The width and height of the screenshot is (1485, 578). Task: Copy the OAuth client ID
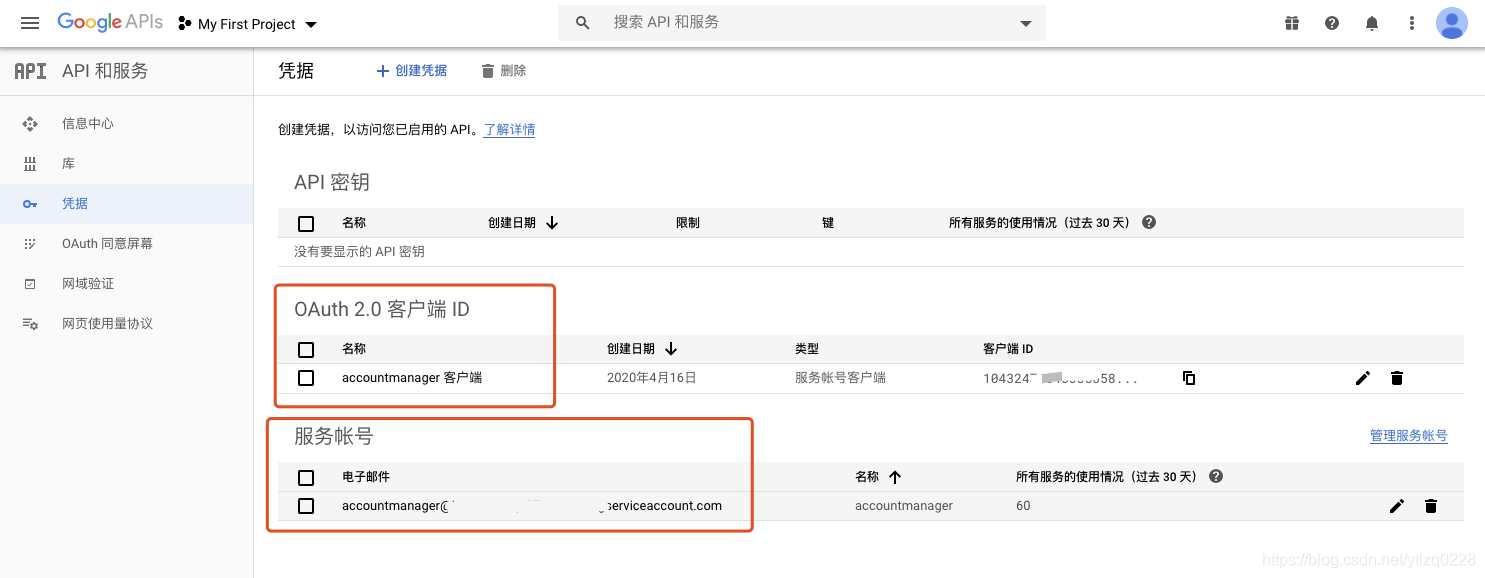point(1189,378)
